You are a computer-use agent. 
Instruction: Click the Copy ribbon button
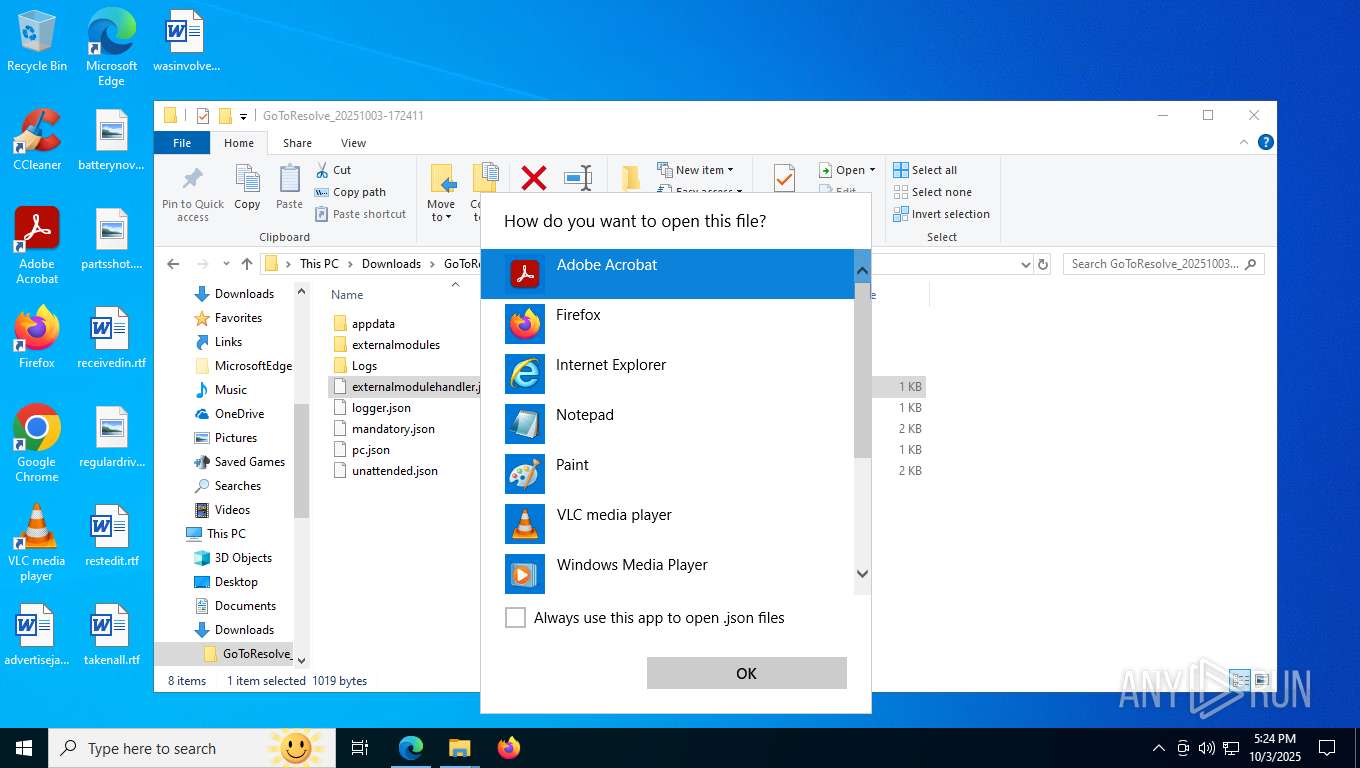click(247, 188)
